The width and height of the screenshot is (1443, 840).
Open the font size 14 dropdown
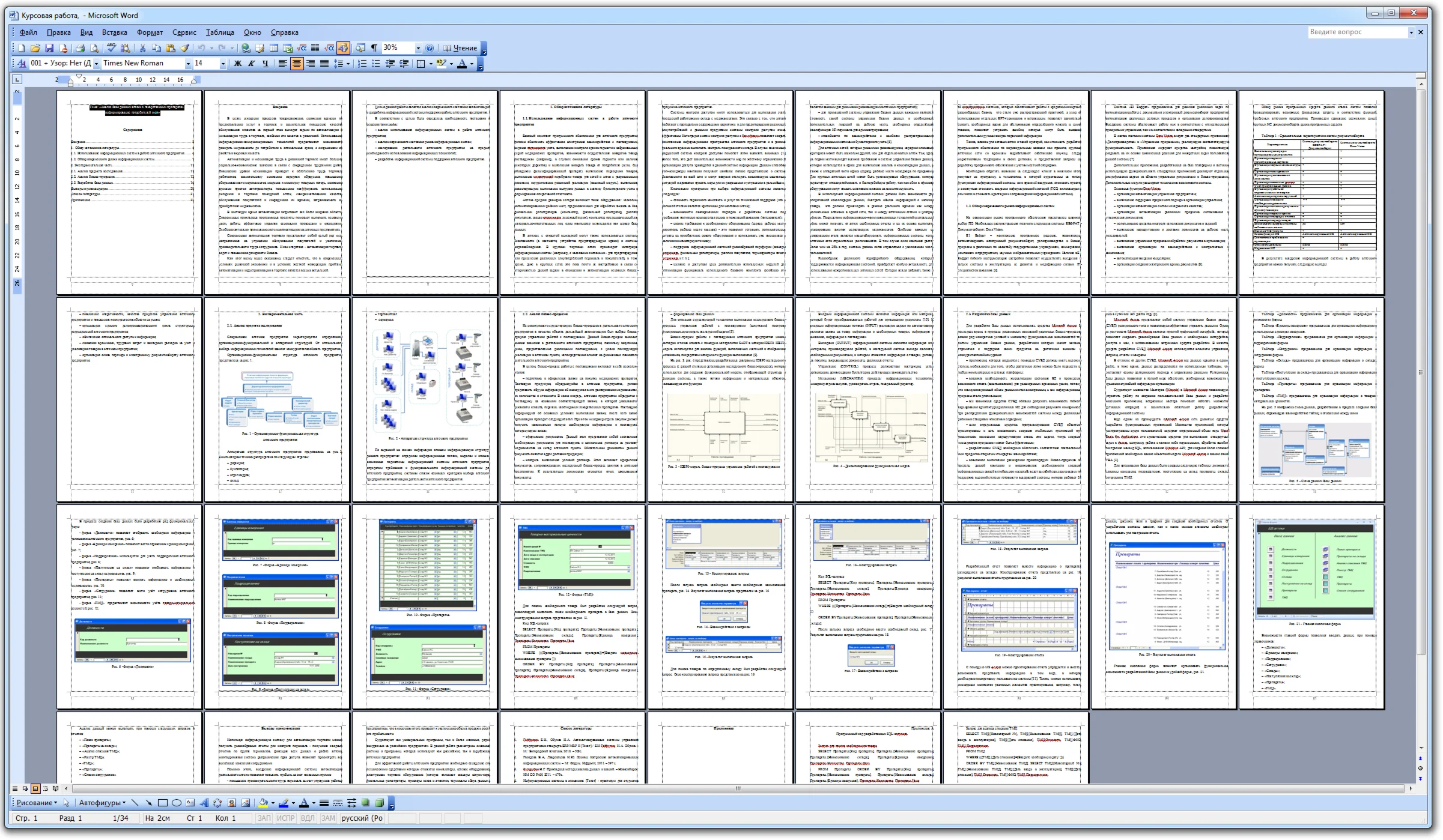[x=223, y=64]
